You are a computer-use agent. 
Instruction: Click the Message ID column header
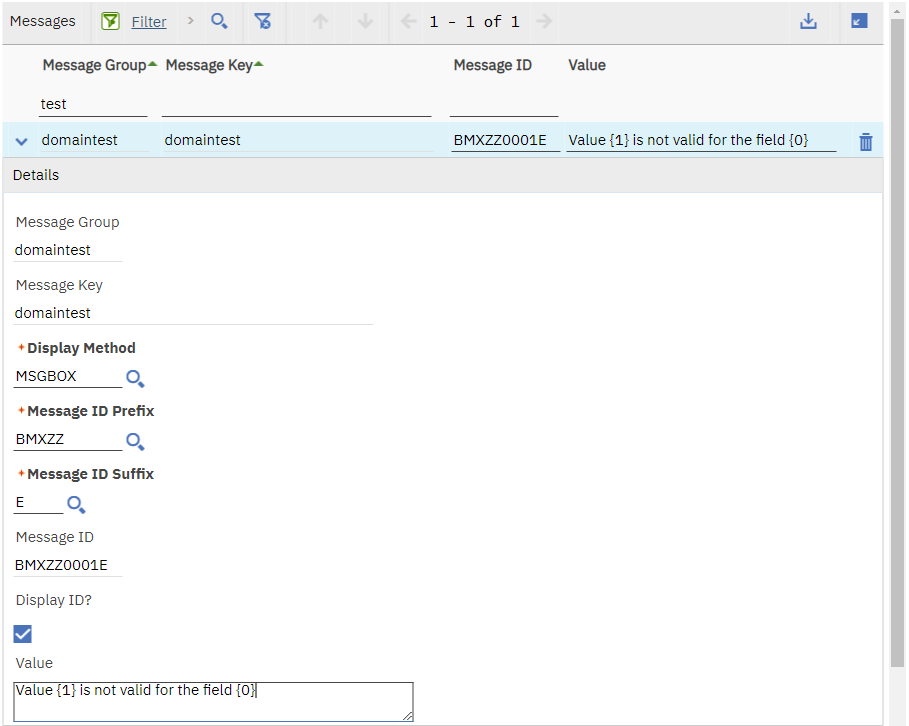pyautogui.click(x=492, y=65)
